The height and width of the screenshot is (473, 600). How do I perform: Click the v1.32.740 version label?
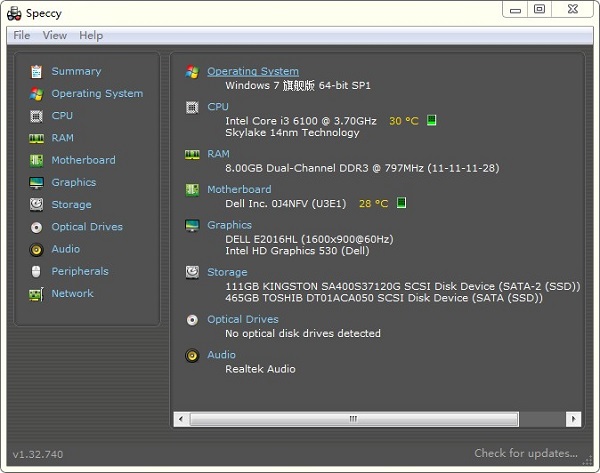[38, 454]
